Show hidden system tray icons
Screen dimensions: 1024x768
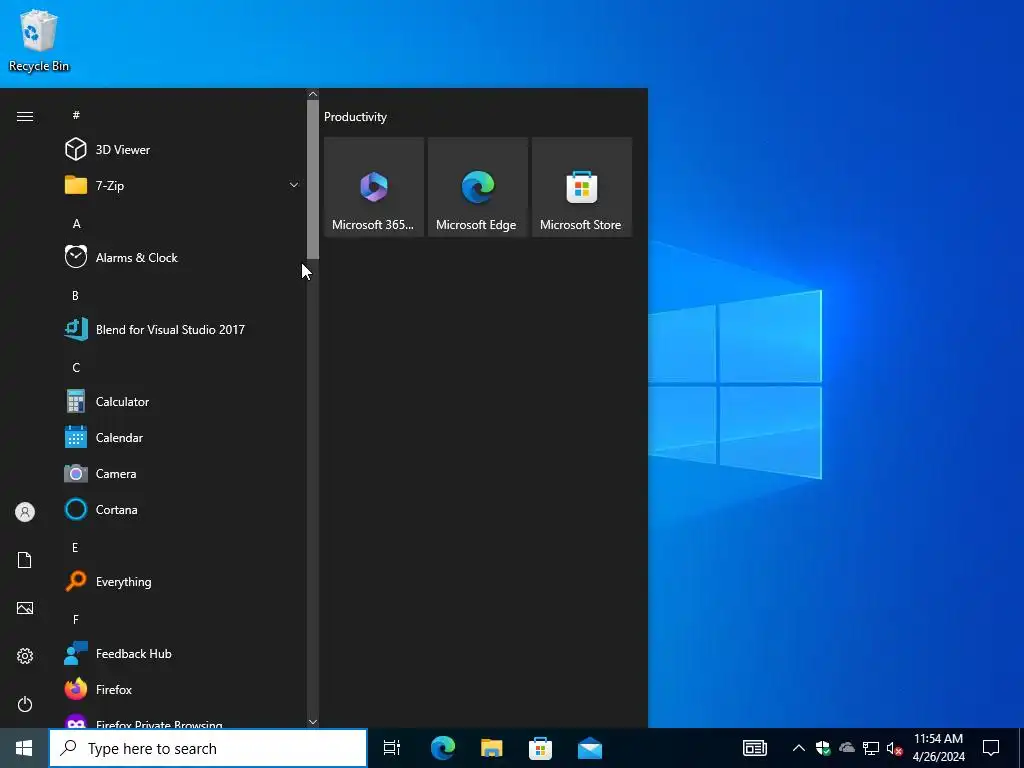[799, 748]
